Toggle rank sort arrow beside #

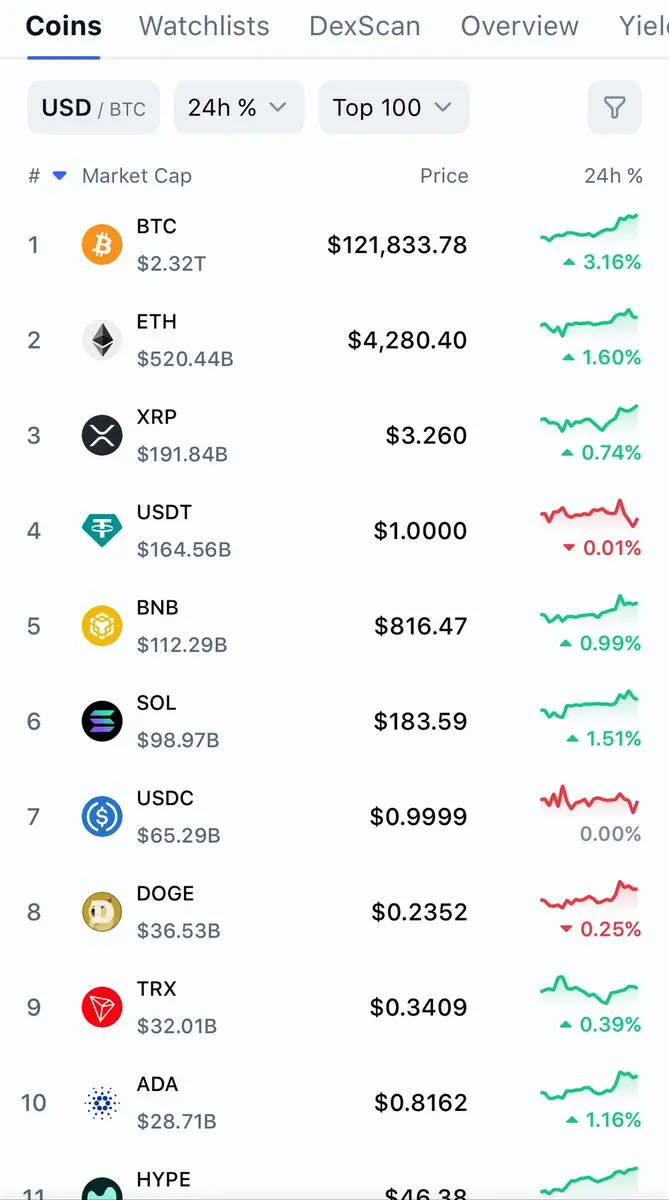[x=59, y=176]
